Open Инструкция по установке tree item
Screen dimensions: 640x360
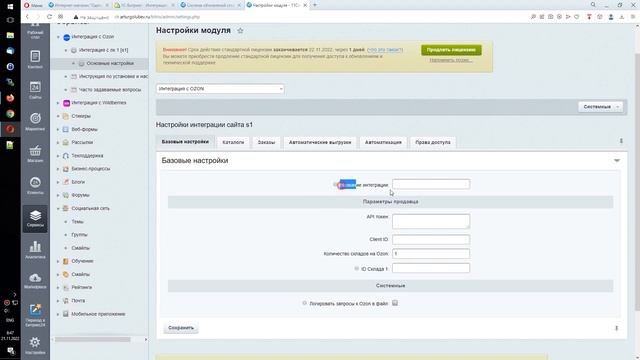[x=113, y=77]
